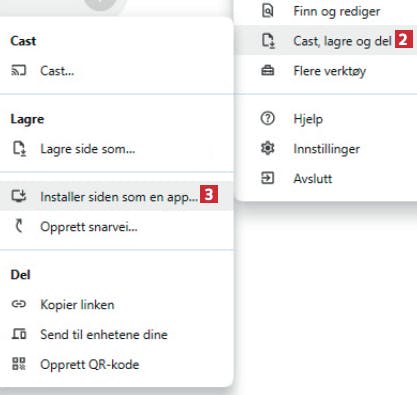This screenshot has height=395, width=417.
Task: Click the Hjelp question mark icon
Action: point(268,118)
